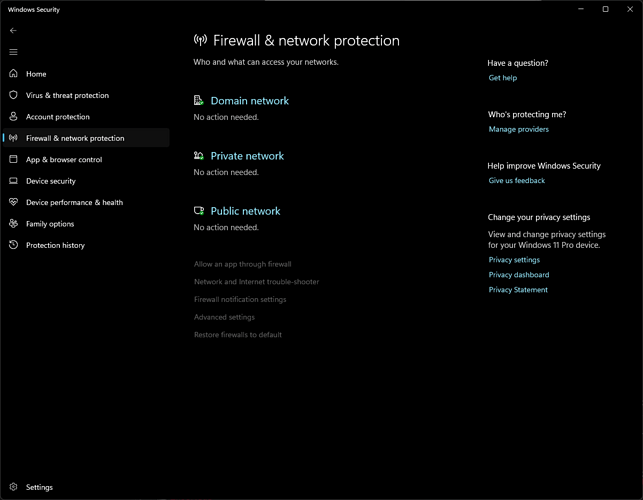This screenshot has width=643, height=500.
Task: Click the Protection history clock icon
Action: (x=13, y=245)
